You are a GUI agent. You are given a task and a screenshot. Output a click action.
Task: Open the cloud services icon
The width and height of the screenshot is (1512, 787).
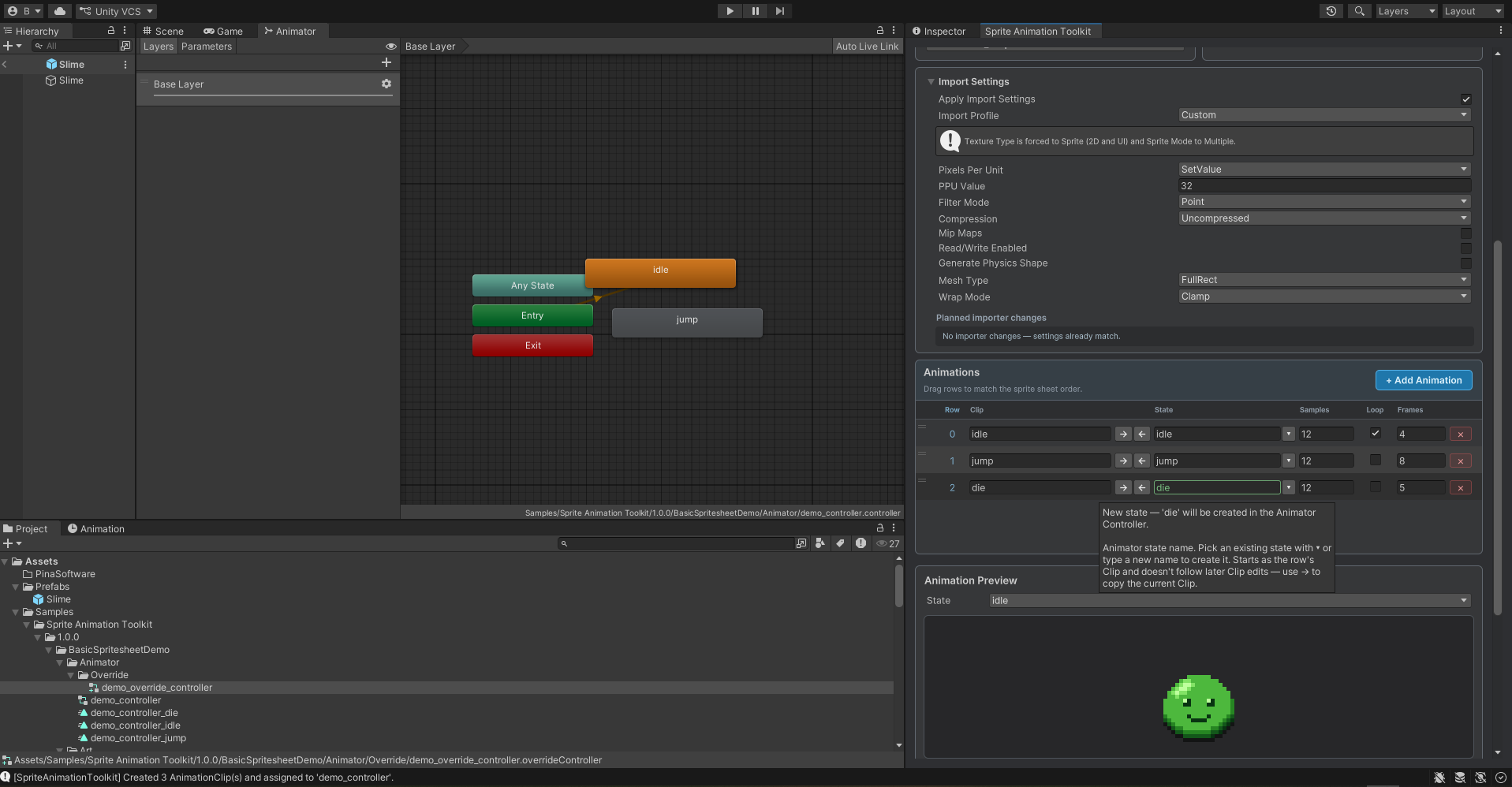pyautogui.click(x=60, y=11)
